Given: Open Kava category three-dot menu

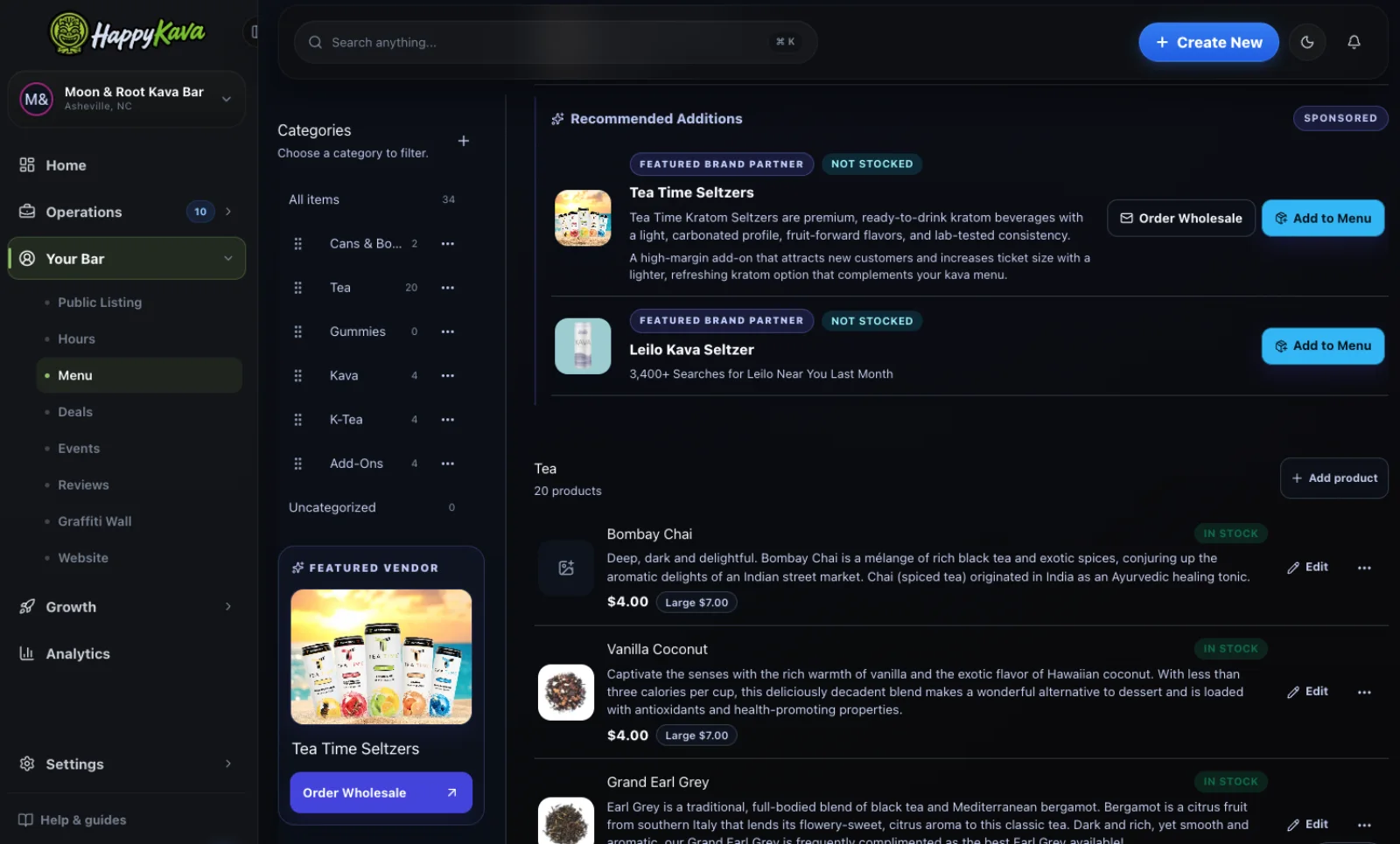Looking at the screenshot, I should (x=448, y=376).
